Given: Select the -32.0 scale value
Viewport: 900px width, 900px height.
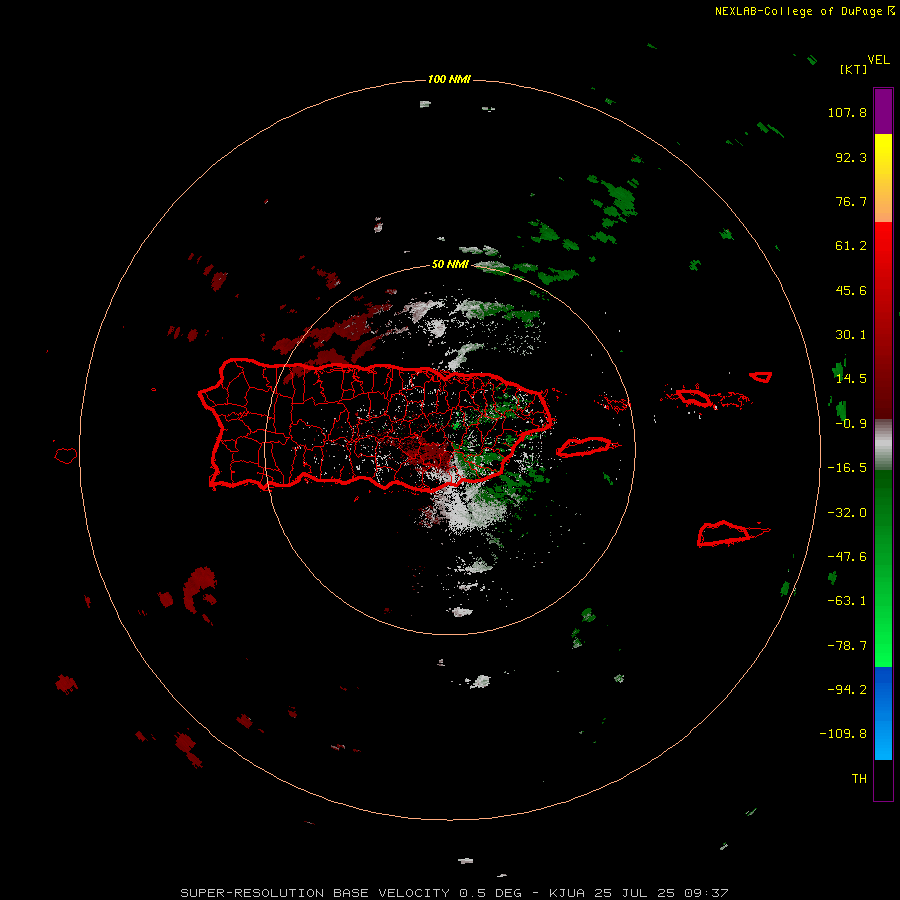Looking at the screenshot, I should [847, 513].
